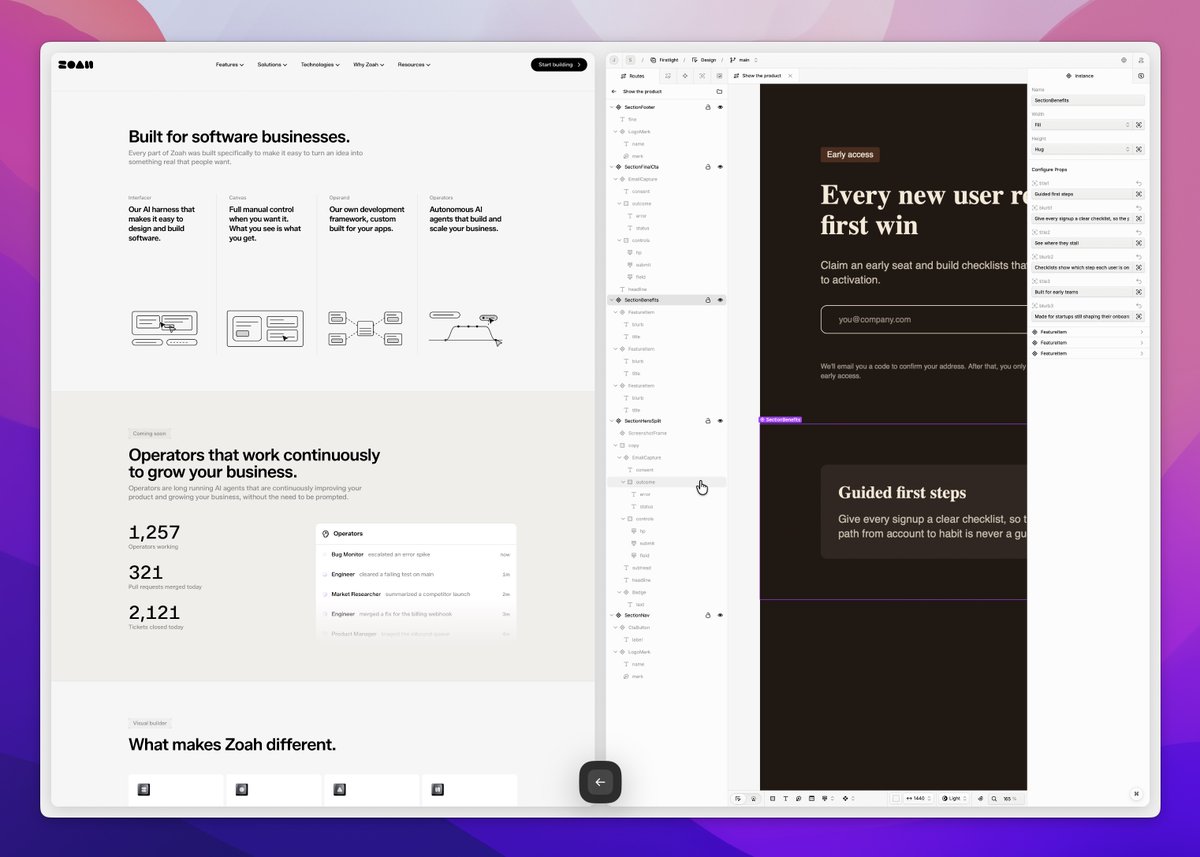Viewport: 1200px width, 857px height.
Task: Open the main branch selector
Action: (742, 60)
